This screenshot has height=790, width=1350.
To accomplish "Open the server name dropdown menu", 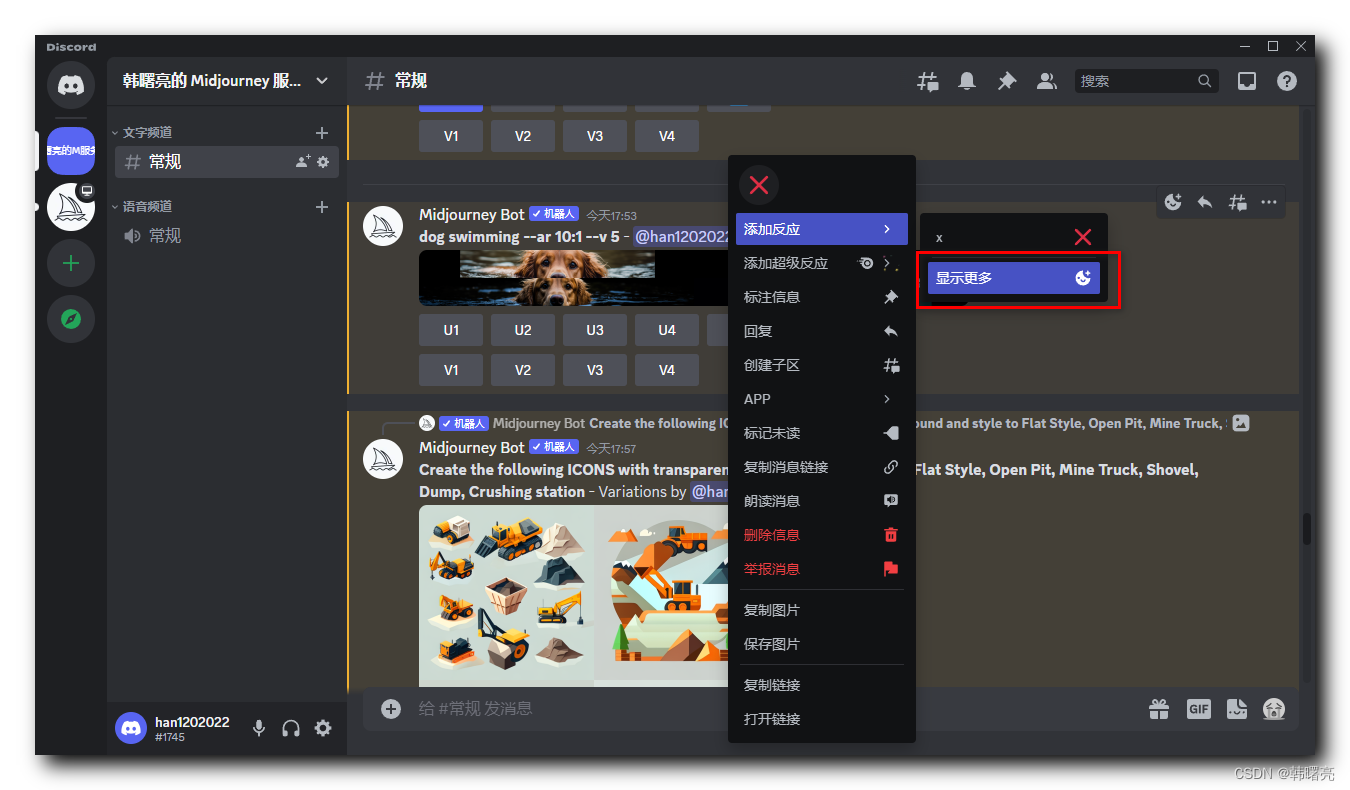I will click(x=227, y=81).
